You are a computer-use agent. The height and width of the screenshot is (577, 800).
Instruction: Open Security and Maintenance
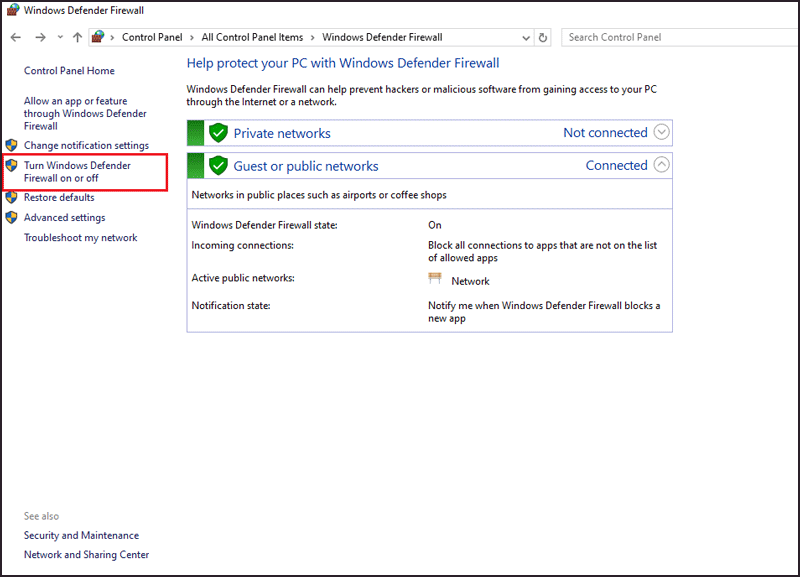pos(81,536)
